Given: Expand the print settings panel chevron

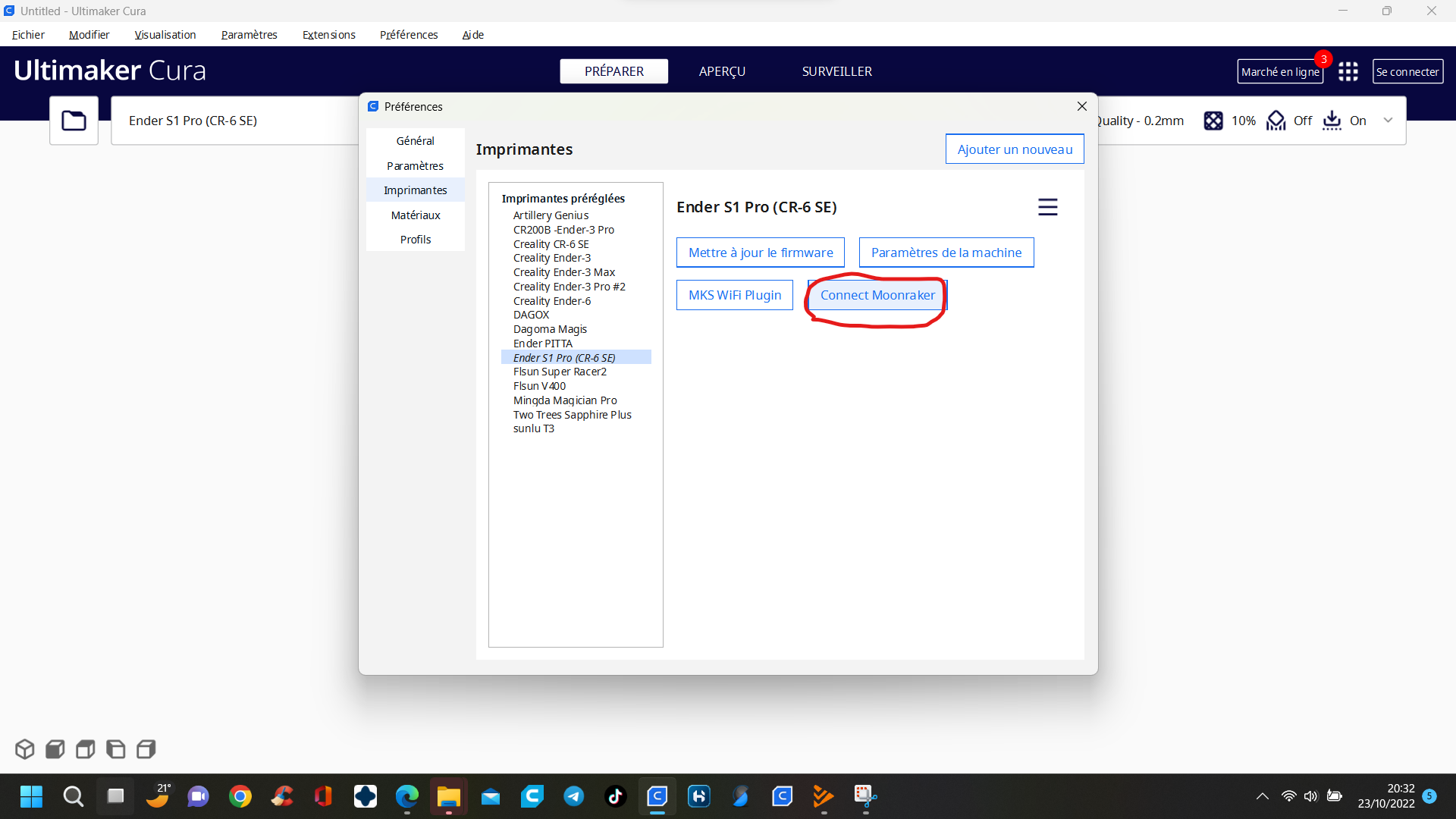Looking at the screenshot, I should click(1388, 120).
